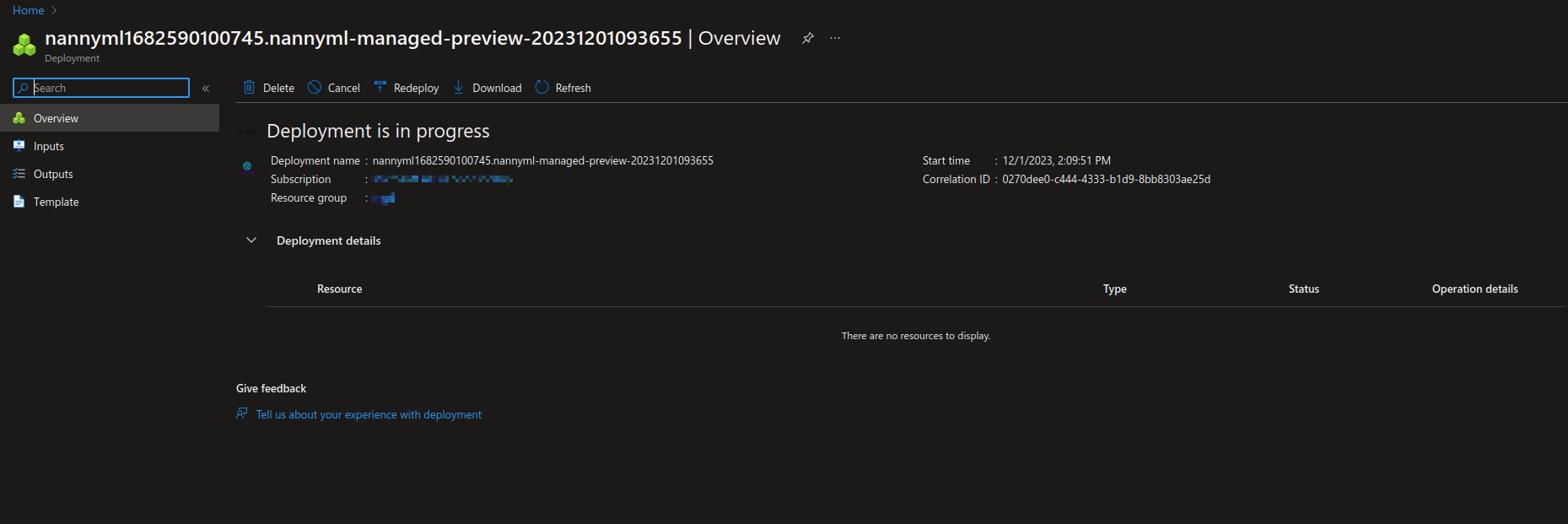Viewport: 1568px width, 524px height.
Task: Click the Cancel deployment icon
Action: tap(315, 87)
